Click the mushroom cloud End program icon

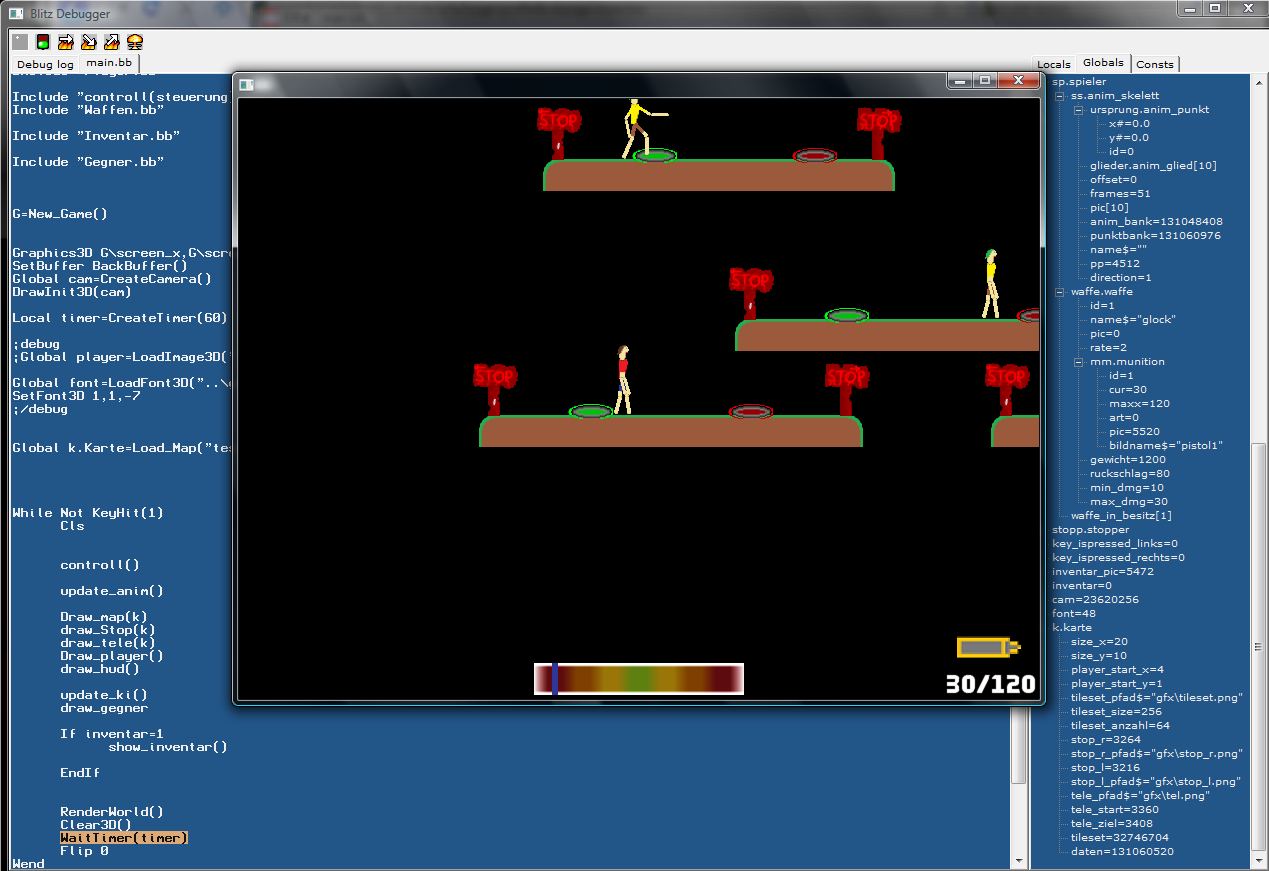coord(135,42)
